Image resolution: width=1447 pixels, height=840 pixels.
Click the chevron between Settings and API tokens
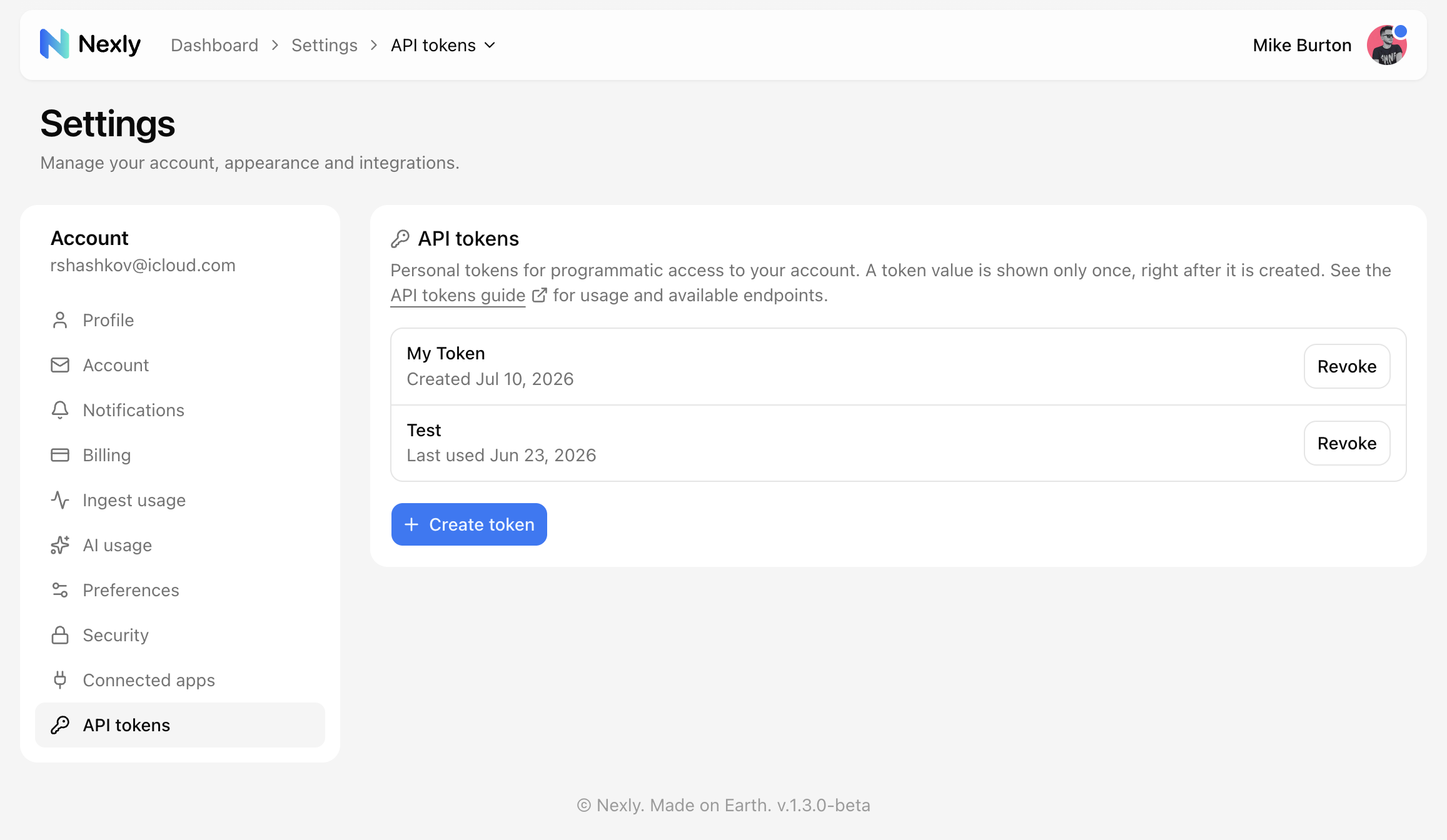click(374, 45)
